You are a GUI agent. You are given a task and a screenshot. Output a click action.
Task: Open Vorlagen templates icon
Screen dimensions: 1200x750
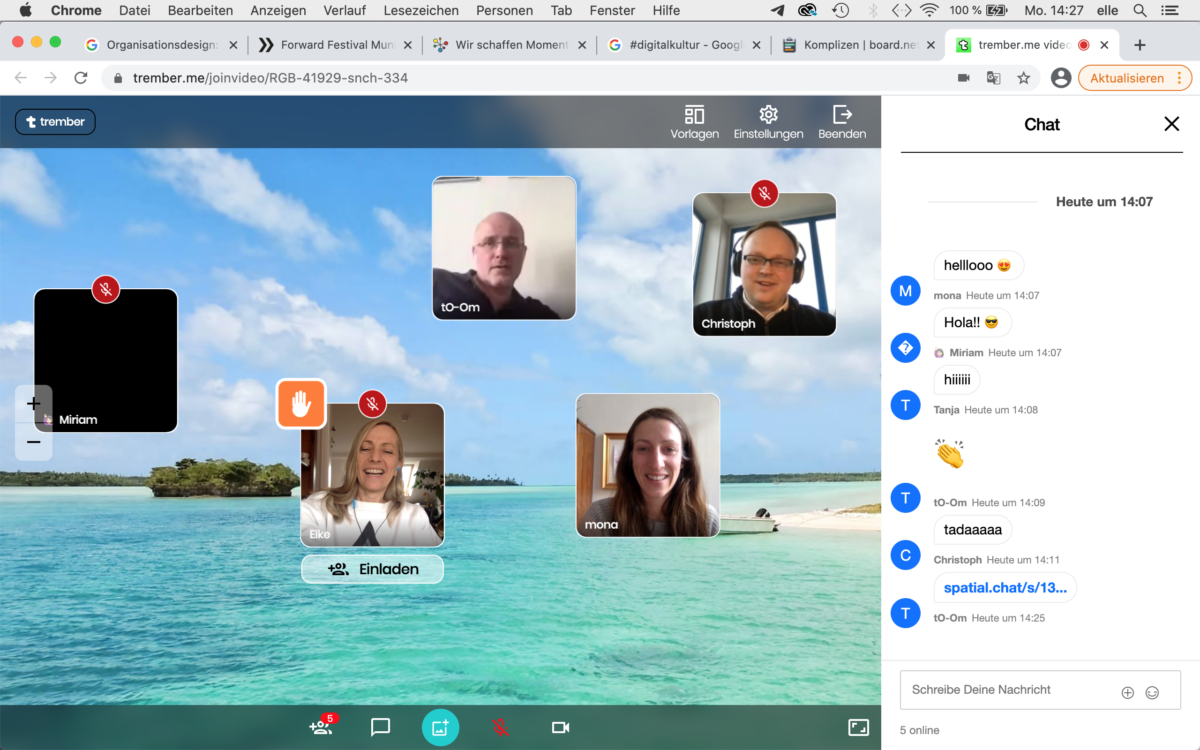[x=694, y=115]
